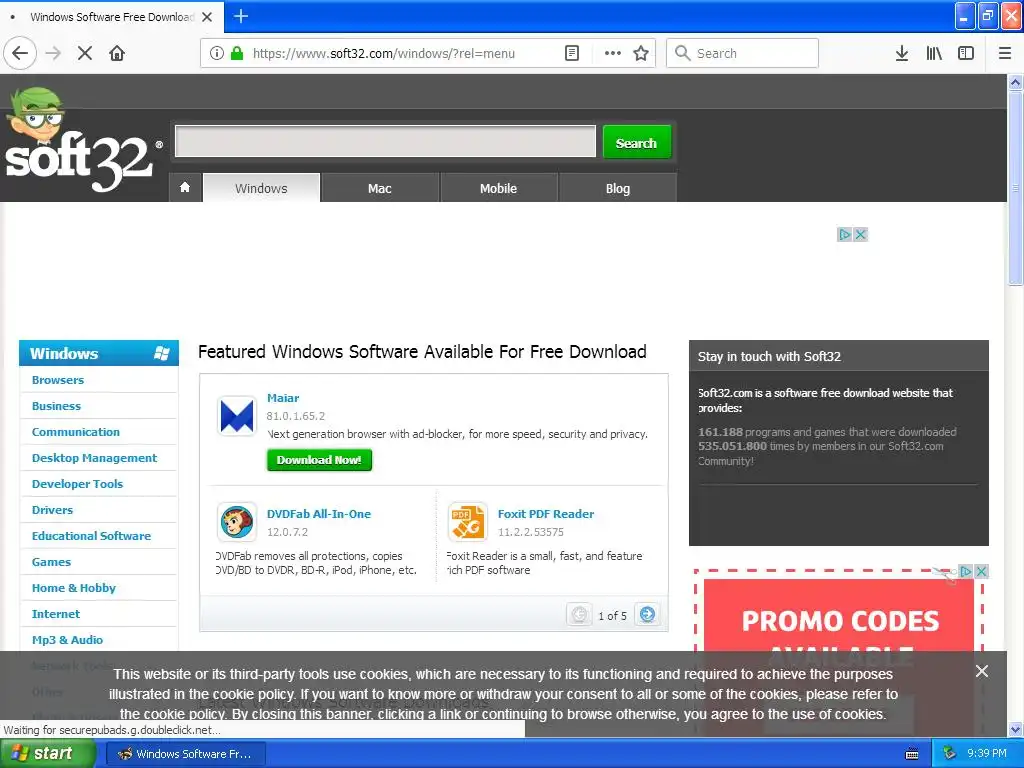Toggle reader view icon

click(x=571, y=53)
